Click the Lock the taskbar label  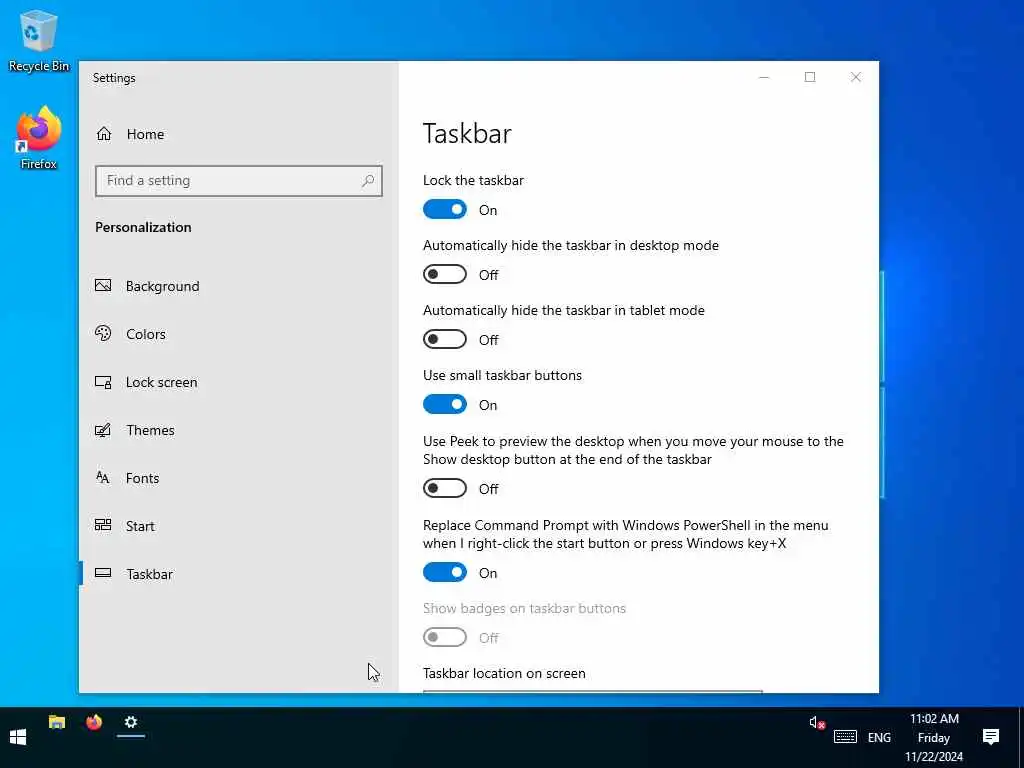[x=473, y=180]
